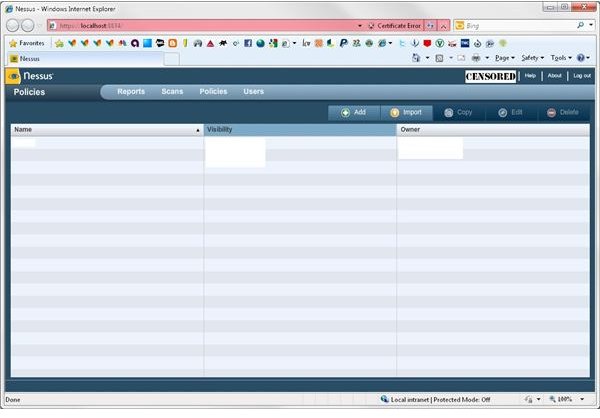
Task: Click the browser Forward button
Action: pos(28,26)
